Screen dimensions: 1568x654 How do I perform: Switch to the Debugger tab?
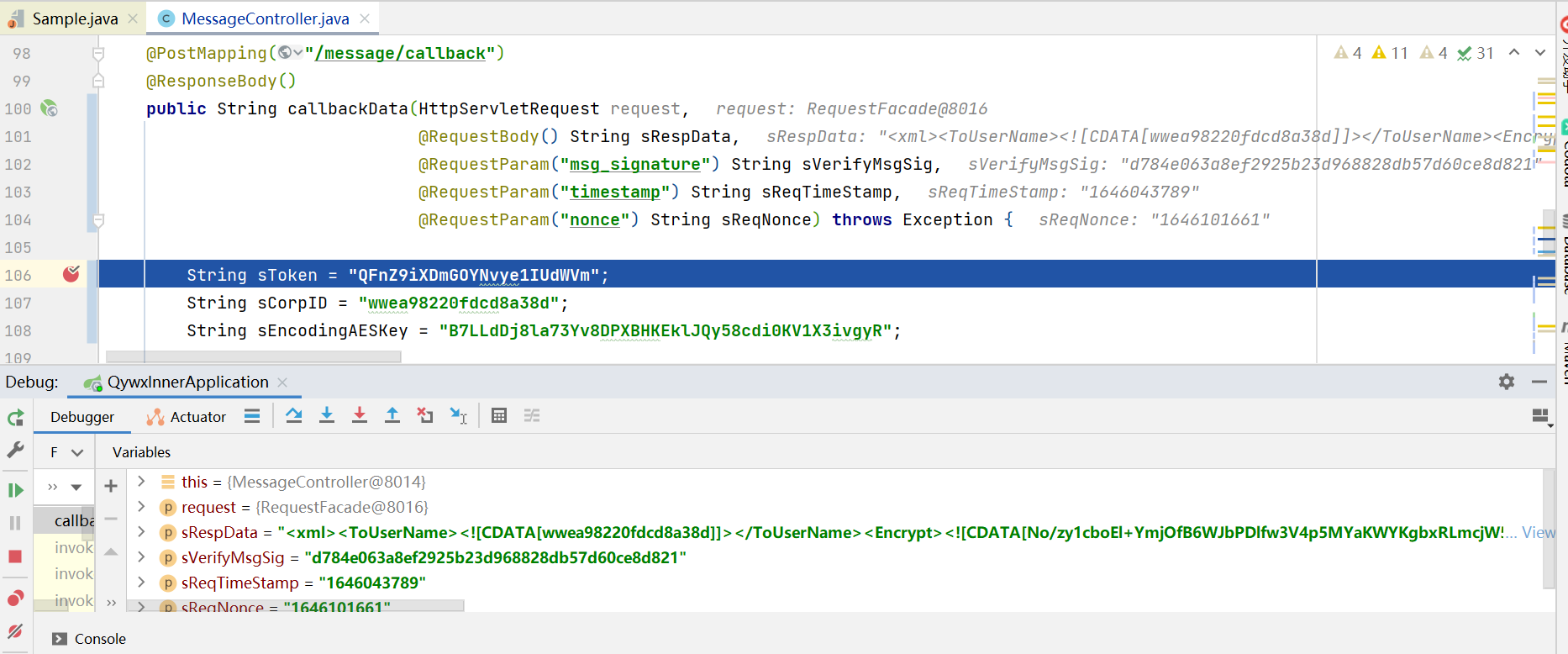[x=82, y=417]
